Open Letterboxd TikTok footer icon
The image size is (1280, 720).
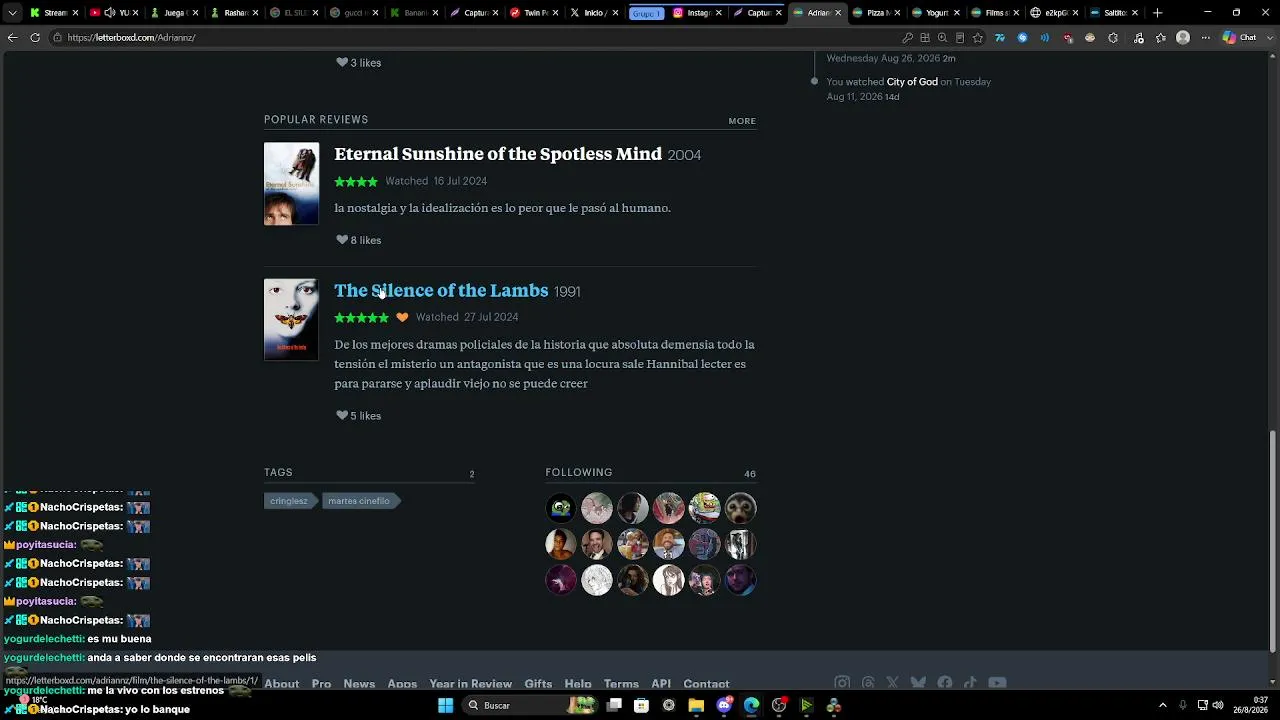pos(970,683)
